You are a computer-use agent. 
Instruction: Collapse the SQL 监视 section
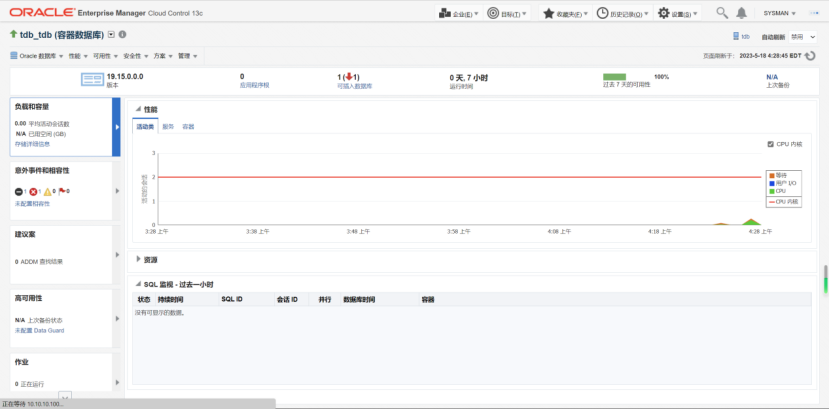[x=139, y=284]
